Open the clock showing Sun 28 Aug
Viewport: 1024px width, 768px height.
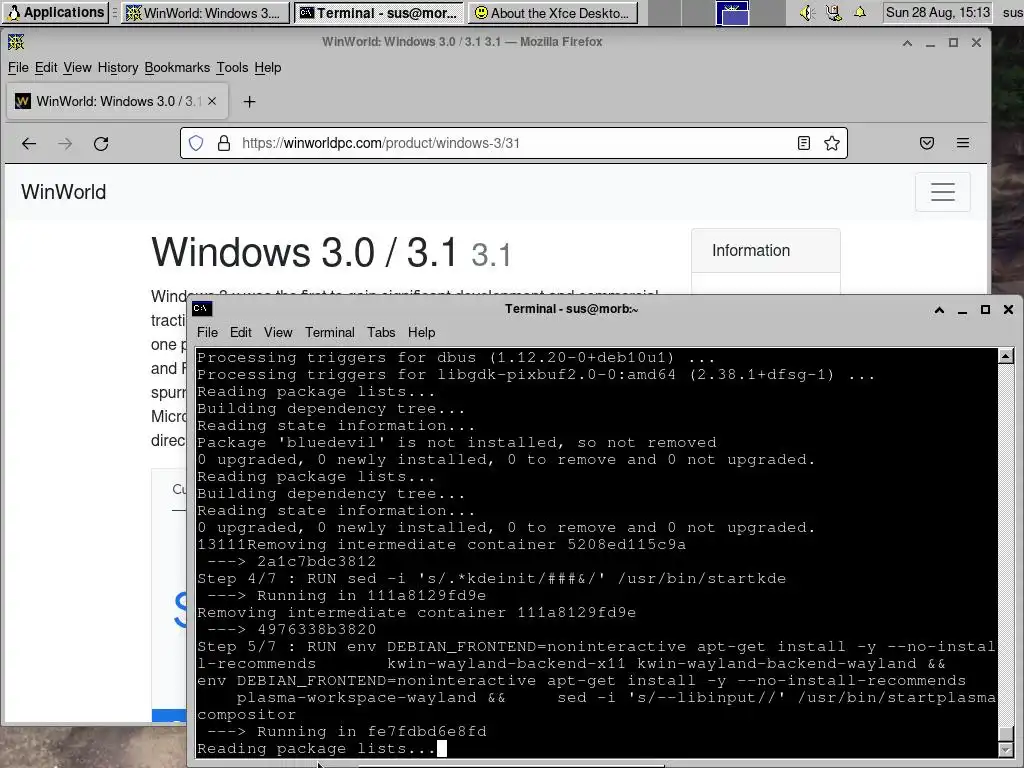coord(937,12)
